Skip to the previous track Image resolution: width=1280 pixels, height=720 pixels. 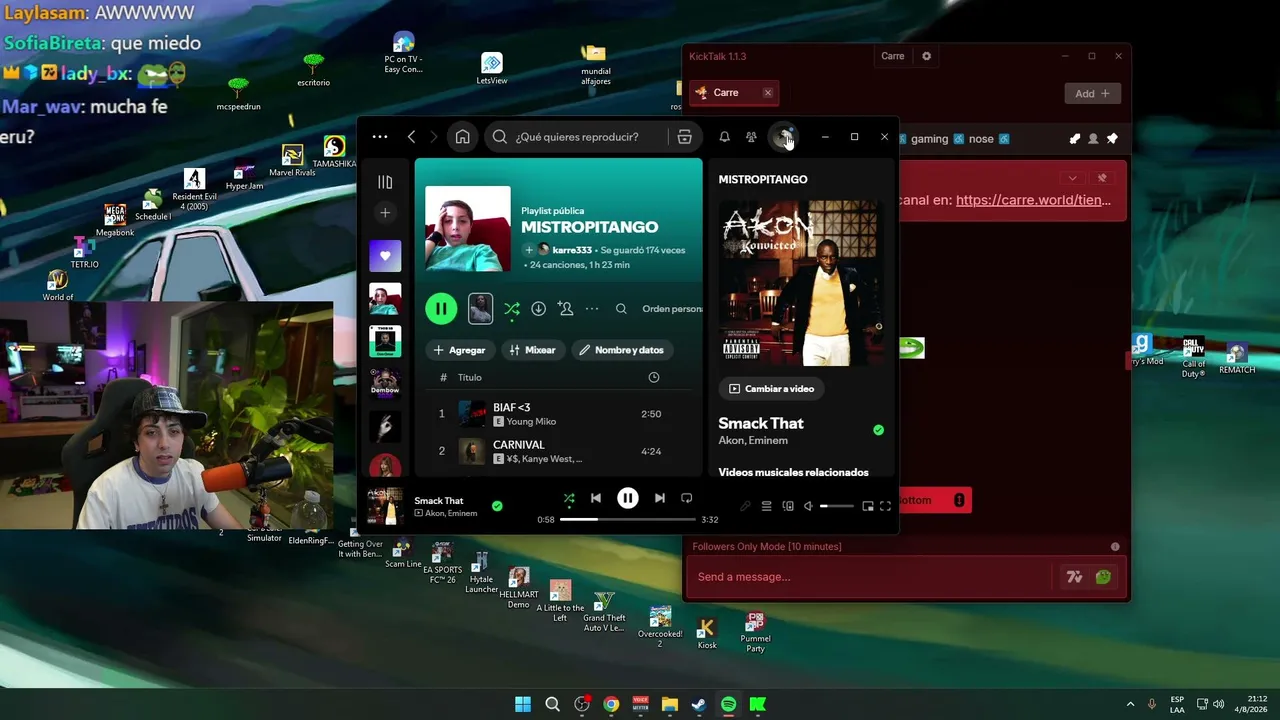tap(596, 498)
